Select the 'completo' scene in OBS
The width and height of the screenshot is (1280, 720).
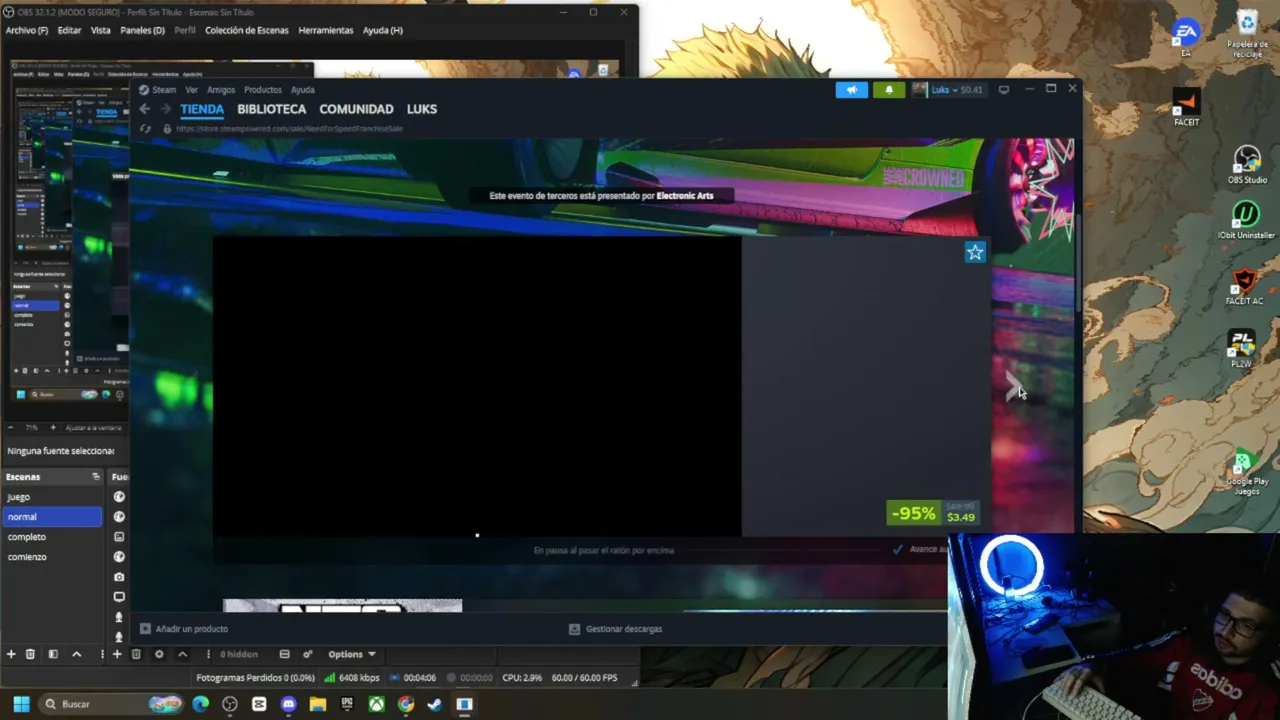tap(52, 537)
